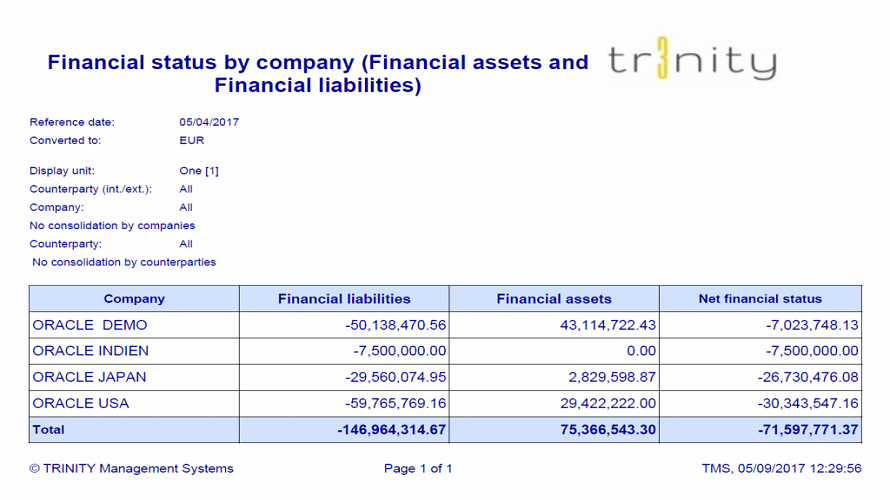
Task: Click the Financial assets column header
Action: (554, 298)
